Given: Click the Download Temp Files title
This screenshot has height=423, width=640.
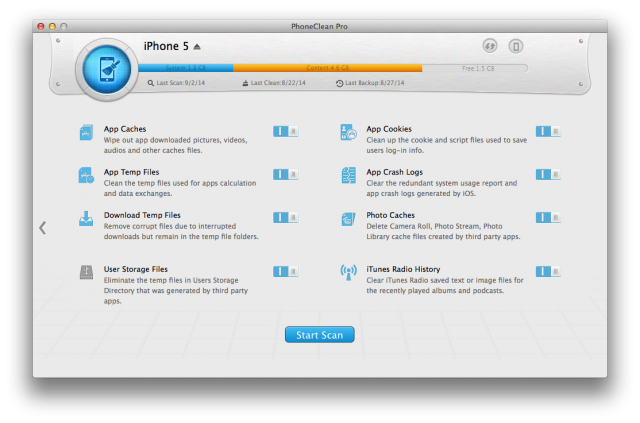Looking at the screenshot, I should (x=142, y=215).
